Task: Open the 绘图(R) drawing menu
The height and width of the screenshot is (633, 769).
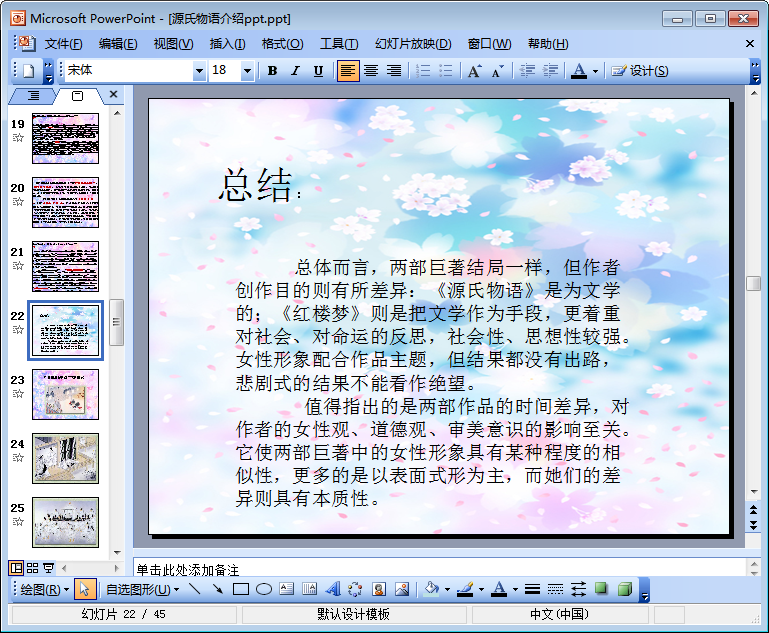Action: (x=44, y=589)
